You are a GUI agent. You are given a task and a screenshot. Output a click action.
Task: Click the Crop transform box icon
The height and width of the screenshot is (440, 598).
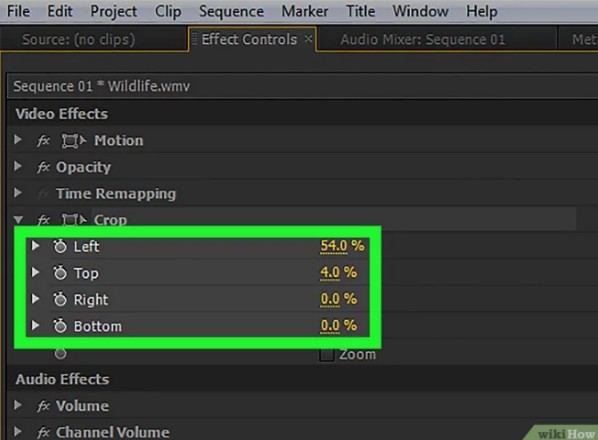pos(74,220)
